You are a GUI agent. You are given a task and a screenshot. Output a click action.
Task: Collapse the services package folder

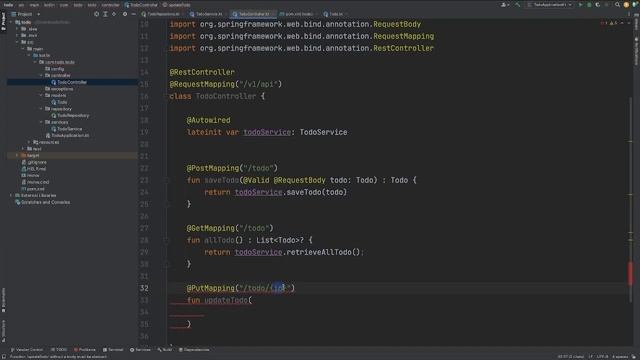[41, 122]
